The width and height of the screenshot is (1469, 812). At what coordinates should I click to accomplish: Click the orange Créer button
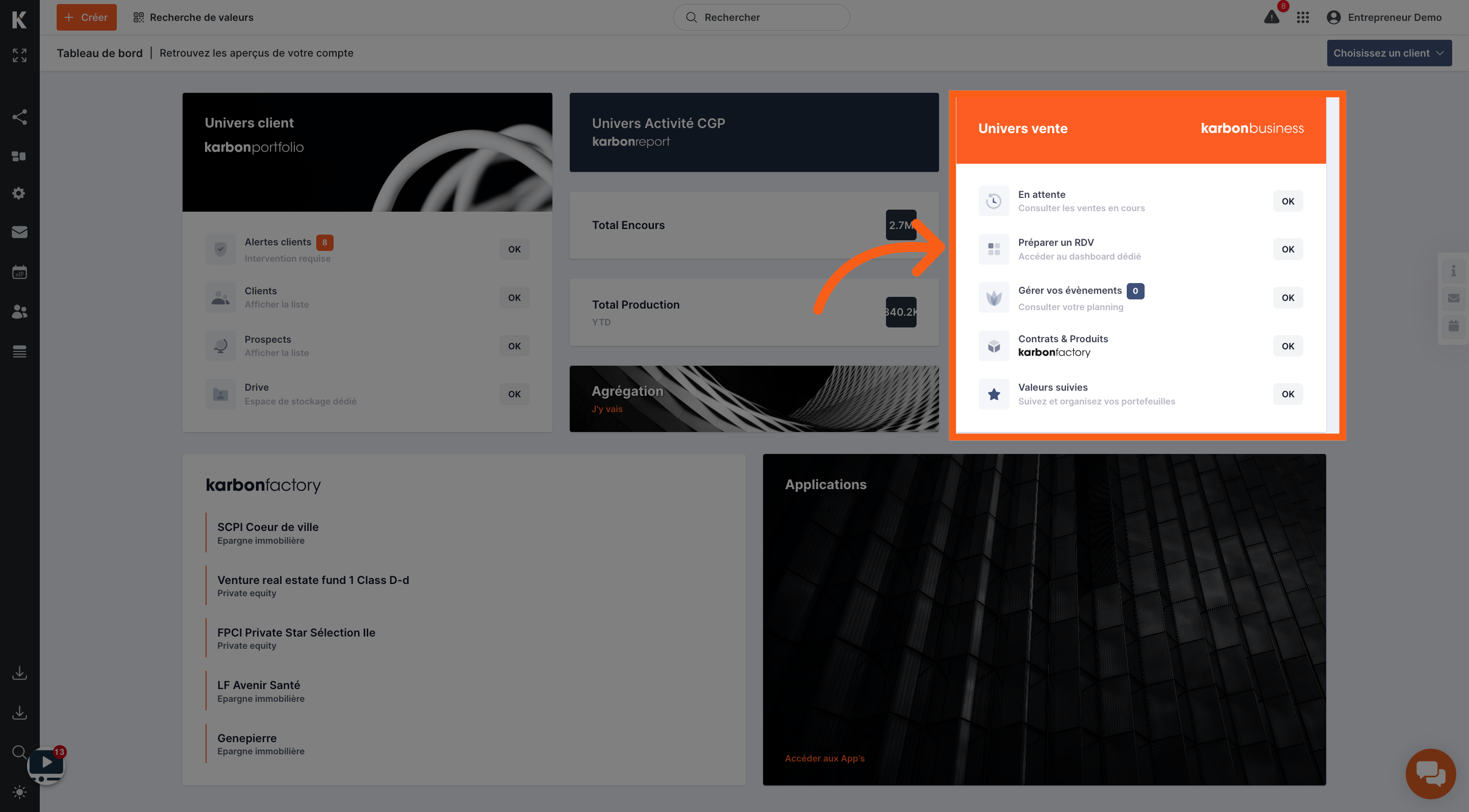click(x=87, y=18)
